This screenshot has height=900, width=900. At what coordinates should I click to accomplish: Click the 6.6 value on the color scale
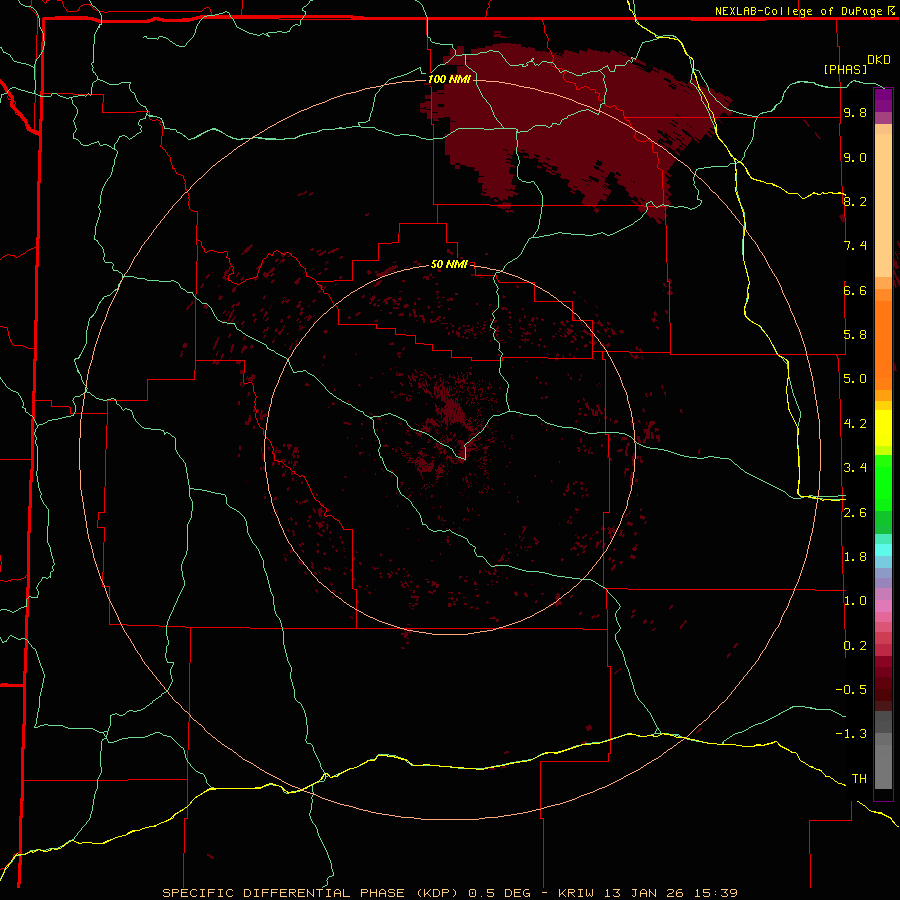click(855, 290)
